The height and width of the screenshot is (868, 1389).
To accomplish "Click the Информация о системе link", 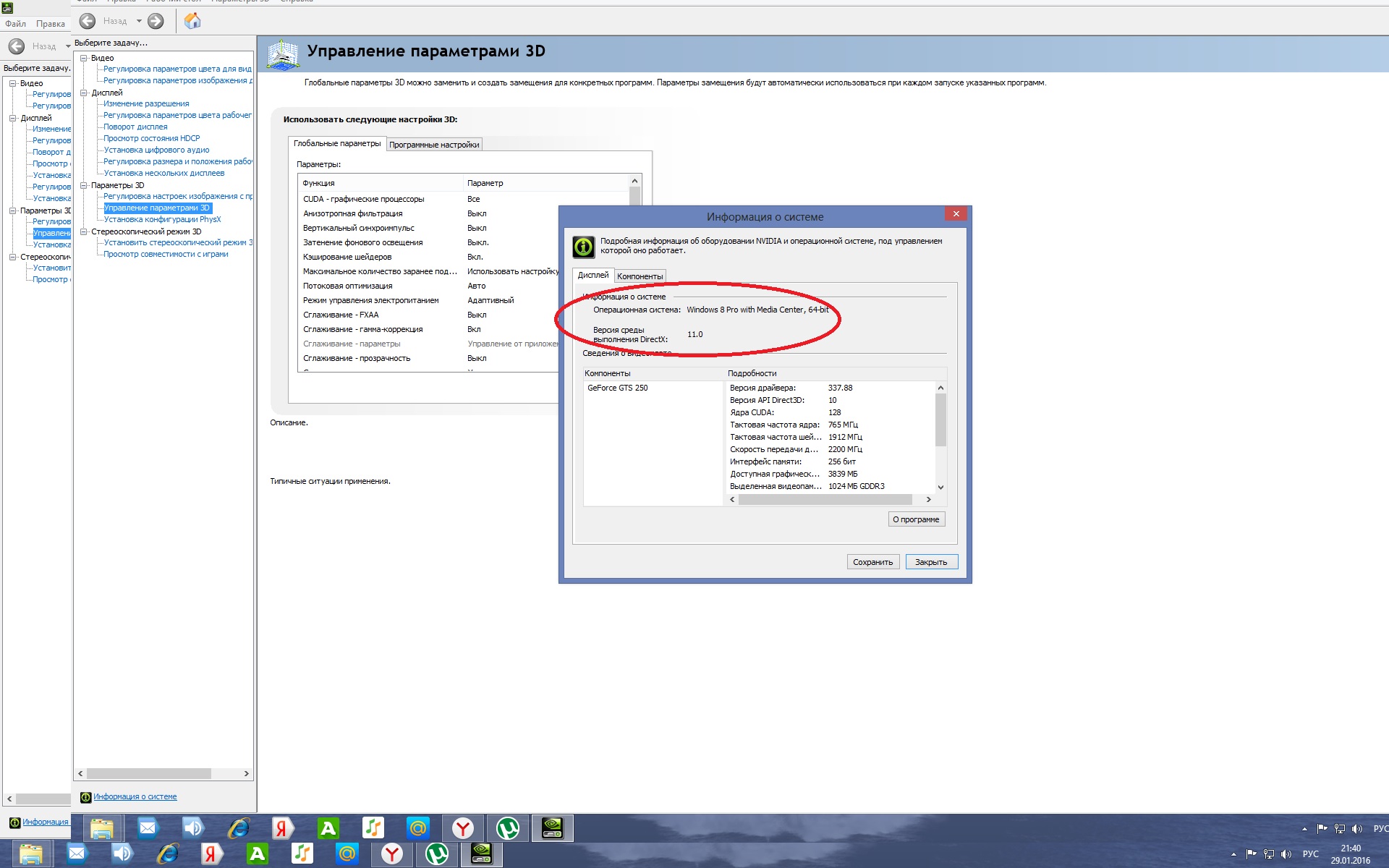I will 135,797.
